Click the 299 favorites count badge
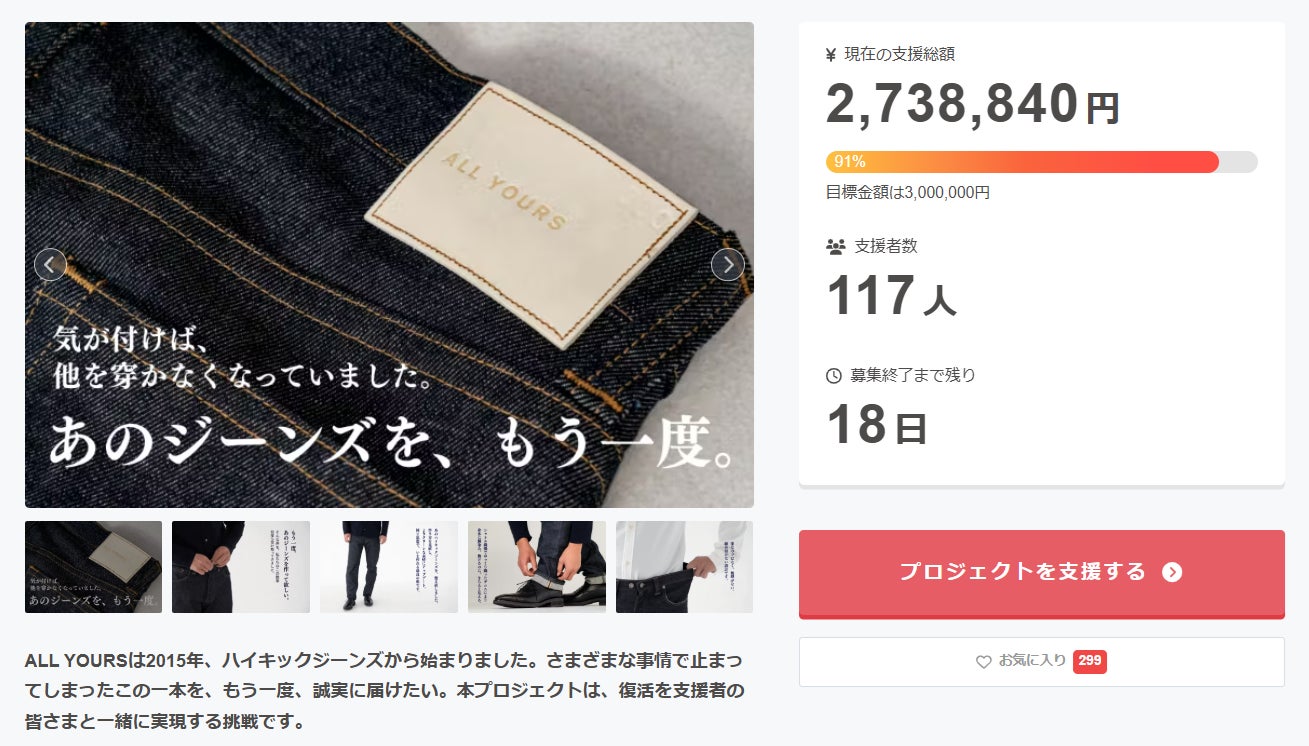This screenshot has width=1309, height=746. pos(1090,661)
